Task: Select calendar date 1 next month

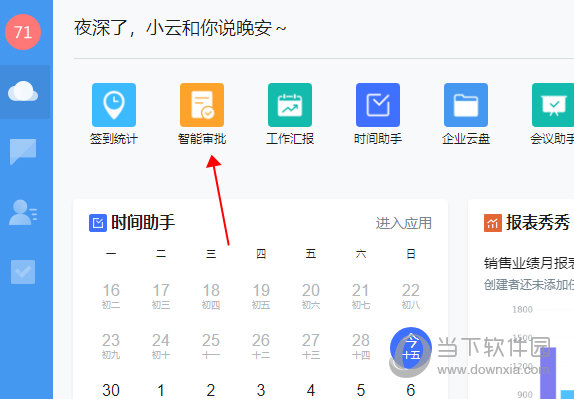Action: [161, 390]
